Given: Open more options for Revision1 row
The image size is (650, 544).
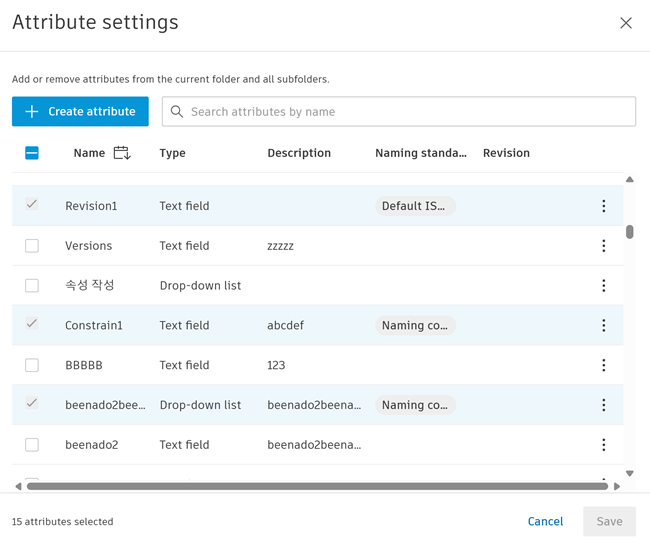Looking at the screenshot, I should coord(603,206).
